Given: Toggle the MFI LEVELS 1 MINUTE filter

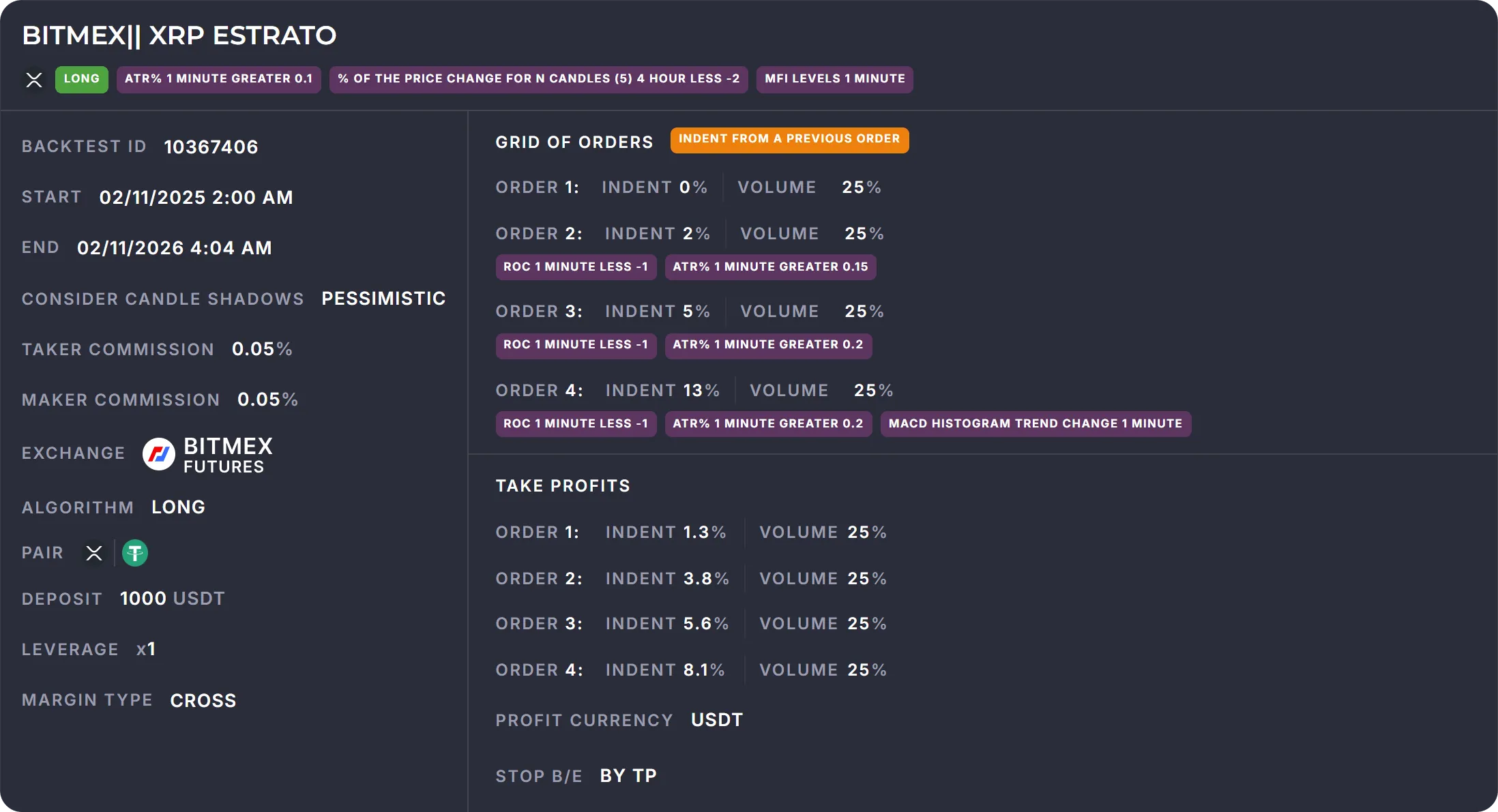Looking at the screenshot, I should click(x=834, y=78).
